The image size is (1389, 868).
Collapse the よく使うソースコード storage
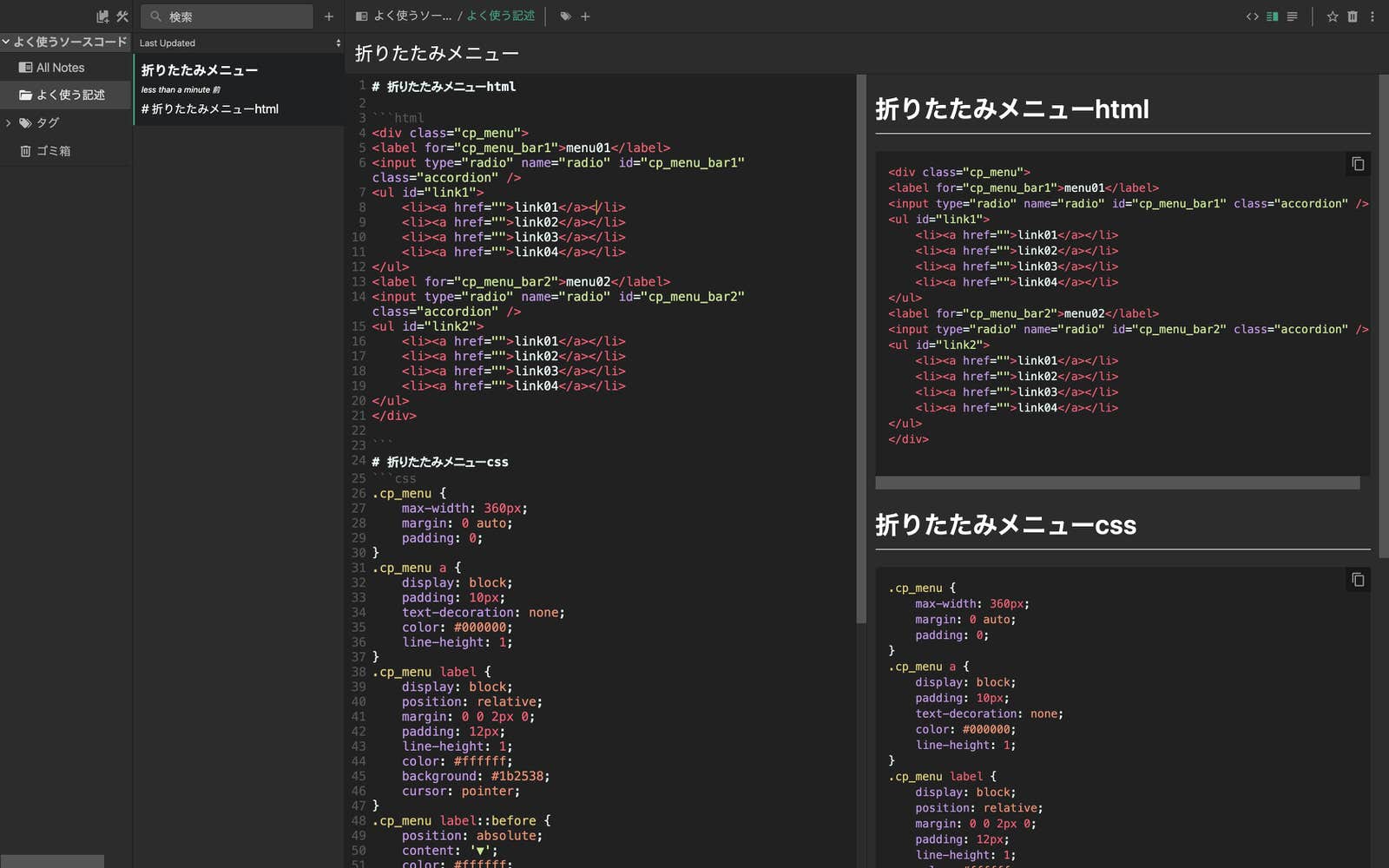(6, 42)
